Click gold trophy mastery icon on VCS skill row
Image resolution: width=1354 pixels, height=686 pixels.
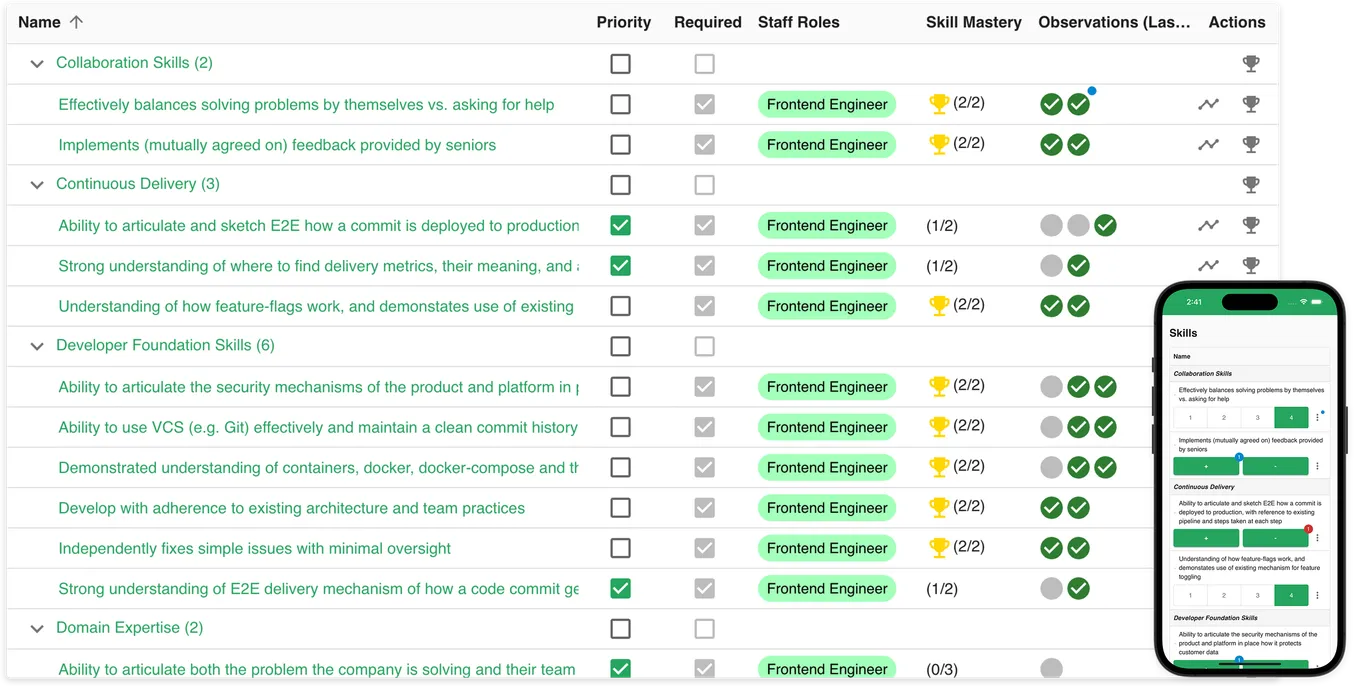tap(939, 427)
